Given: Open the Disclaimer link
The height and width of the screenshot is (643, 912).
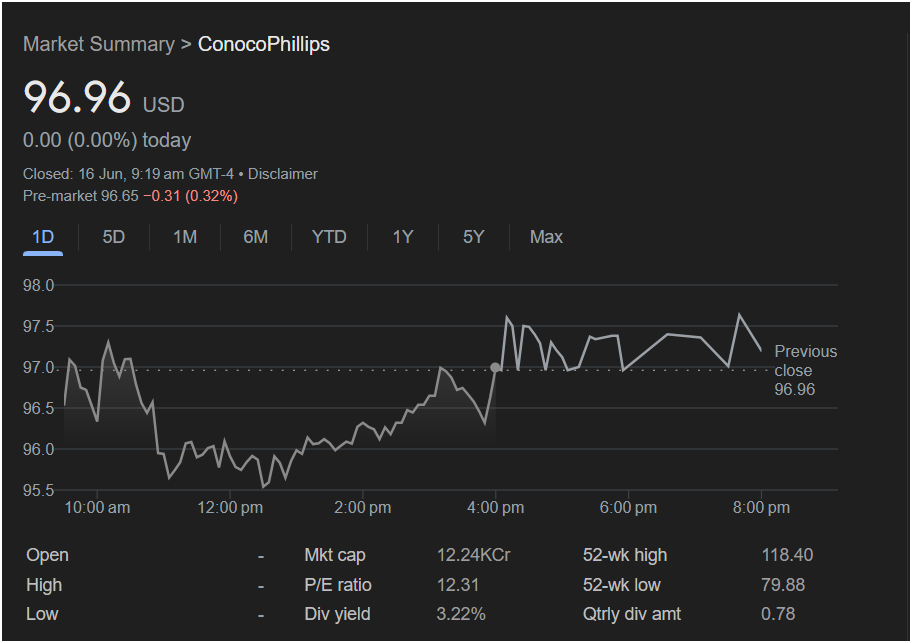Looking at the screenshot, I should [x=283, y=174].
